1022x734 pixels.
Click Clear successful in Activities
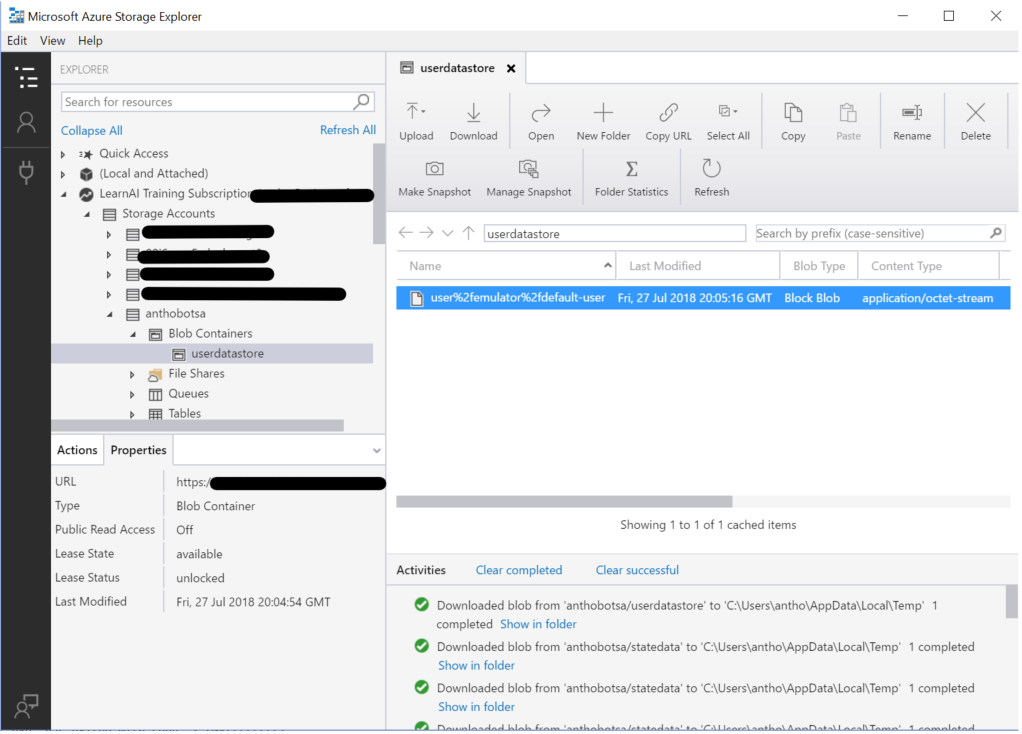[637, 570]
